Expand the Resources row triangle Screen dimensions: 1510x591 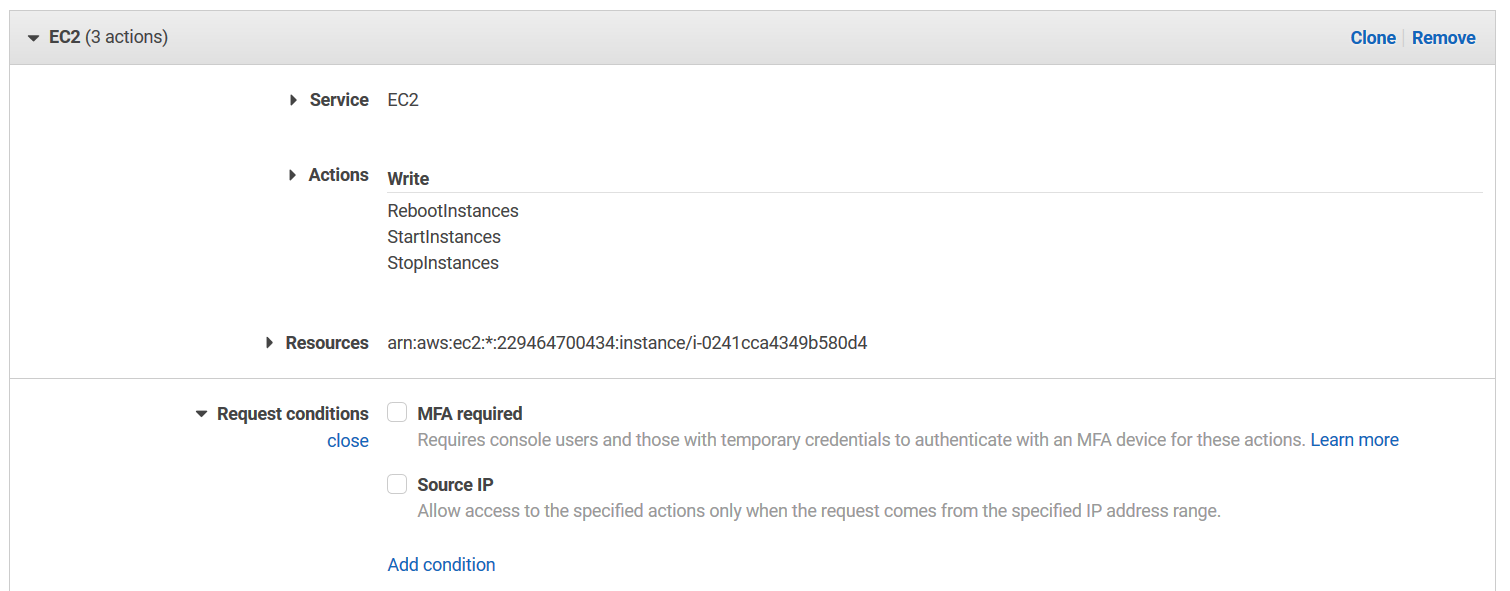tap(269, 343)
